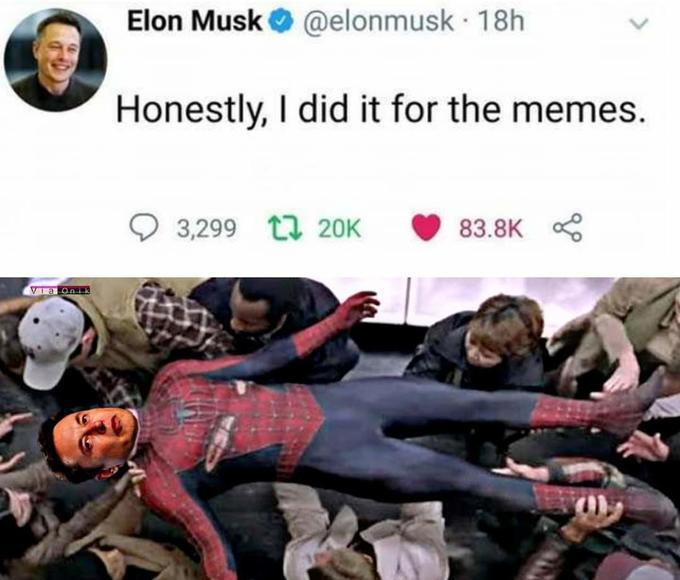Click the watermark label on the meme image
This screenshot has height=580, width=680.
(61, 289)
